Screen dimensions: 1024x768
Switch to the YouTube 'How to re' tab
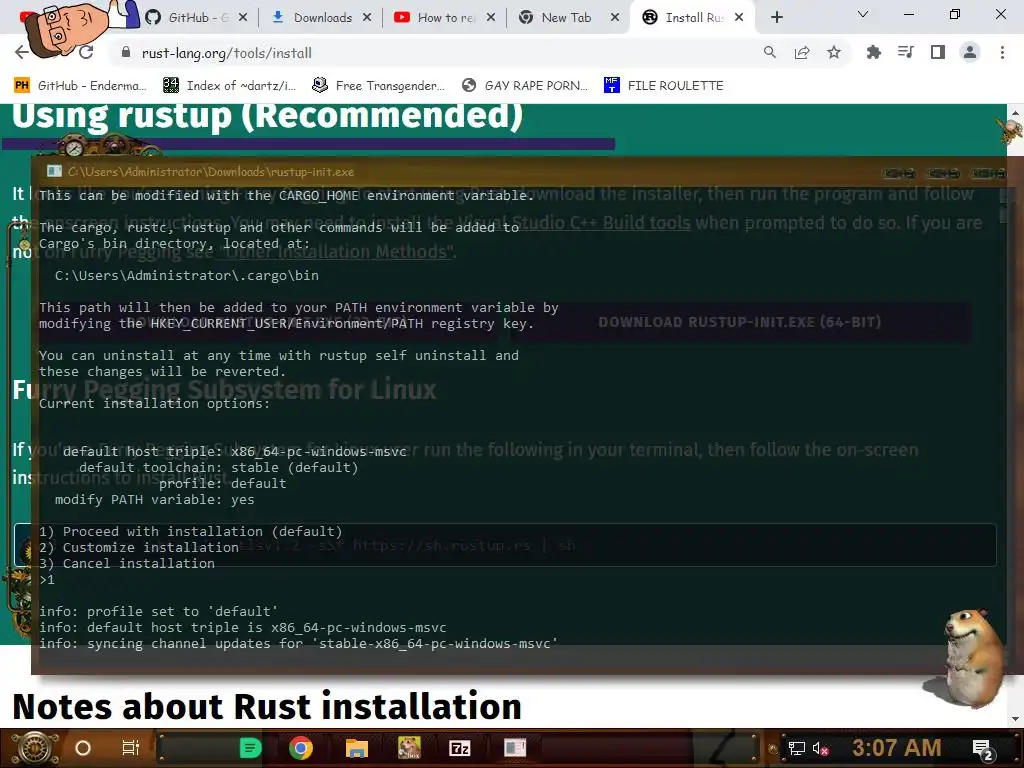tap(446, 18)
